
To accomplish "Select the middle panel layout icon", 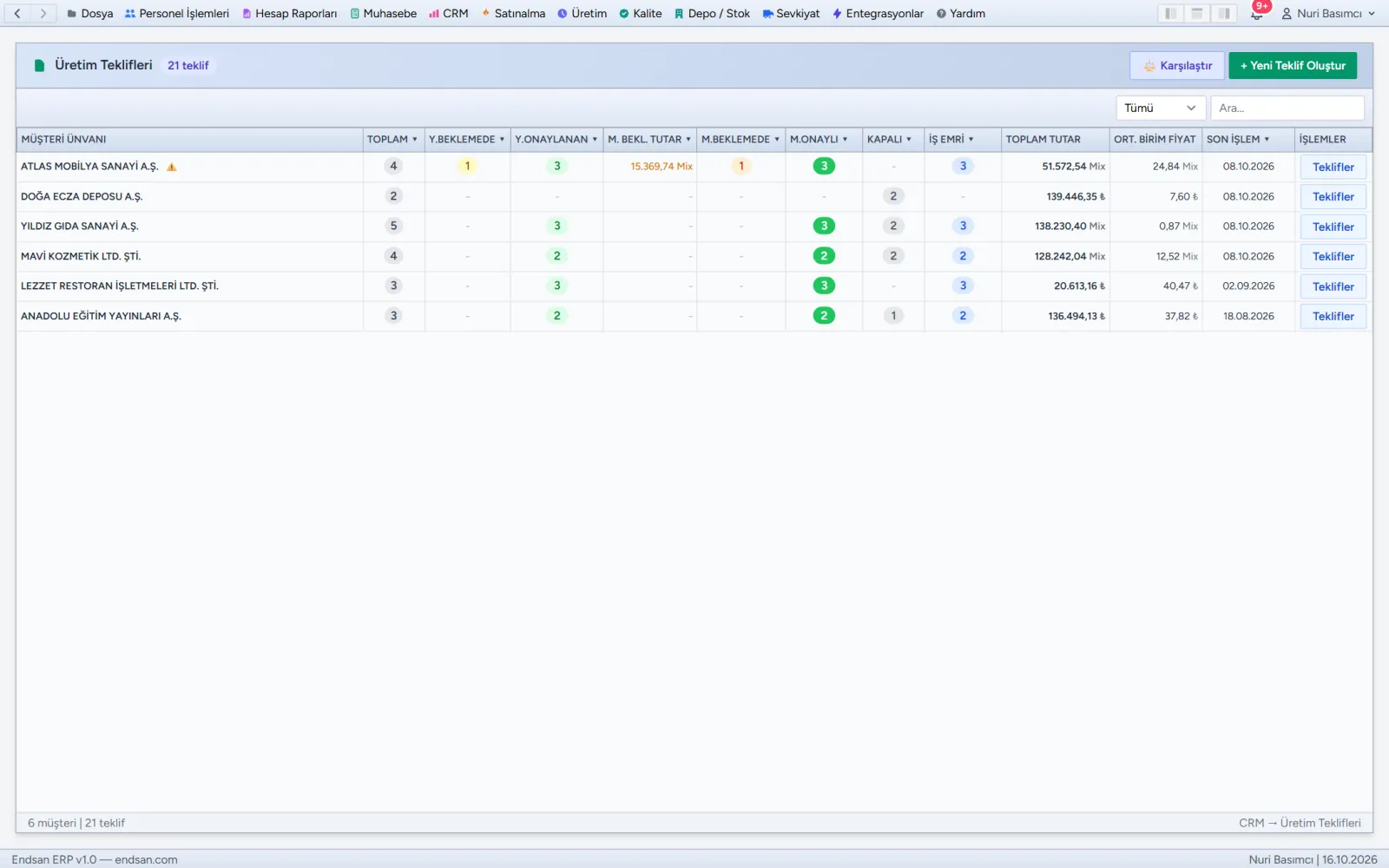I will [x=1197, y=13].
